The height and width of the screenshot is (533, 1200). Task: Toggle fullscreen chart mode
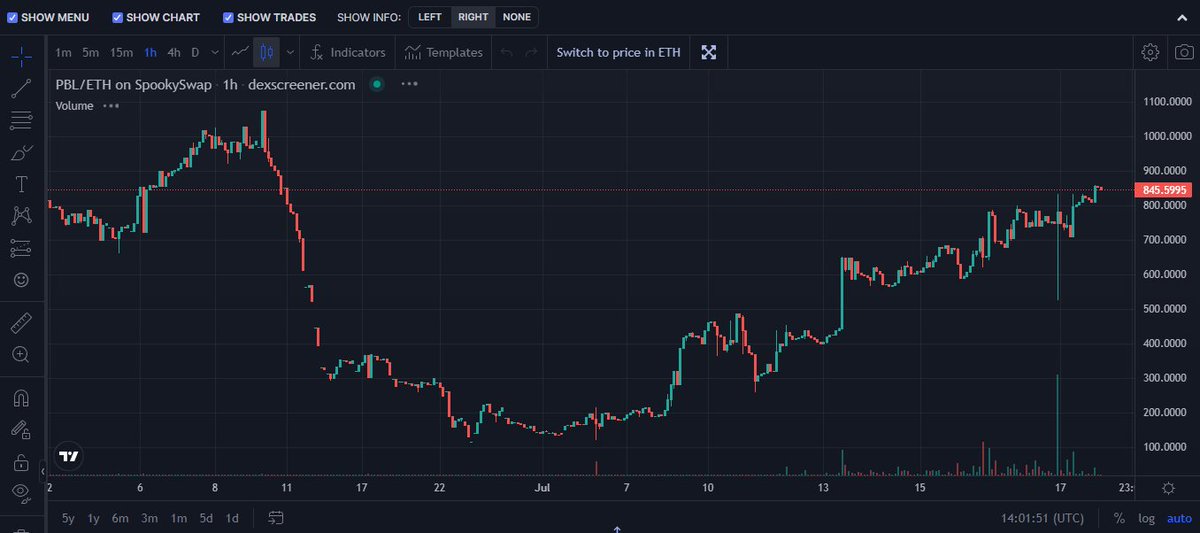pyautogui.click(x=708, y=52)
